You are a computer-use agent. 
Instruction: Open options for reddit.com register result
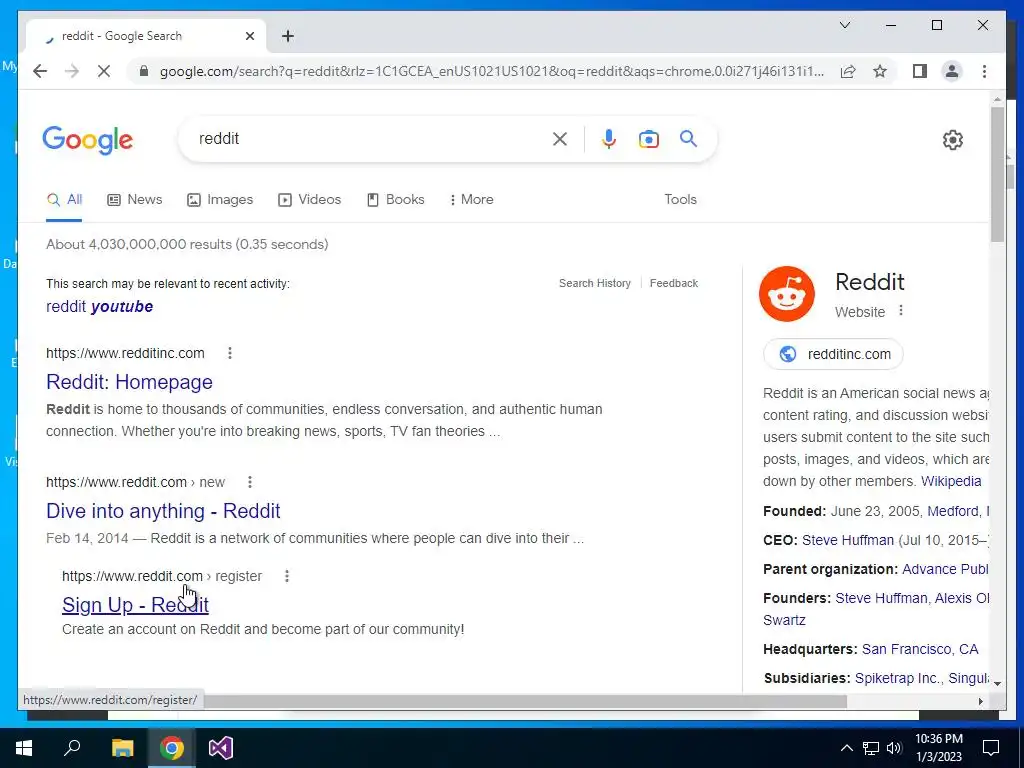(x=287, y=576)
